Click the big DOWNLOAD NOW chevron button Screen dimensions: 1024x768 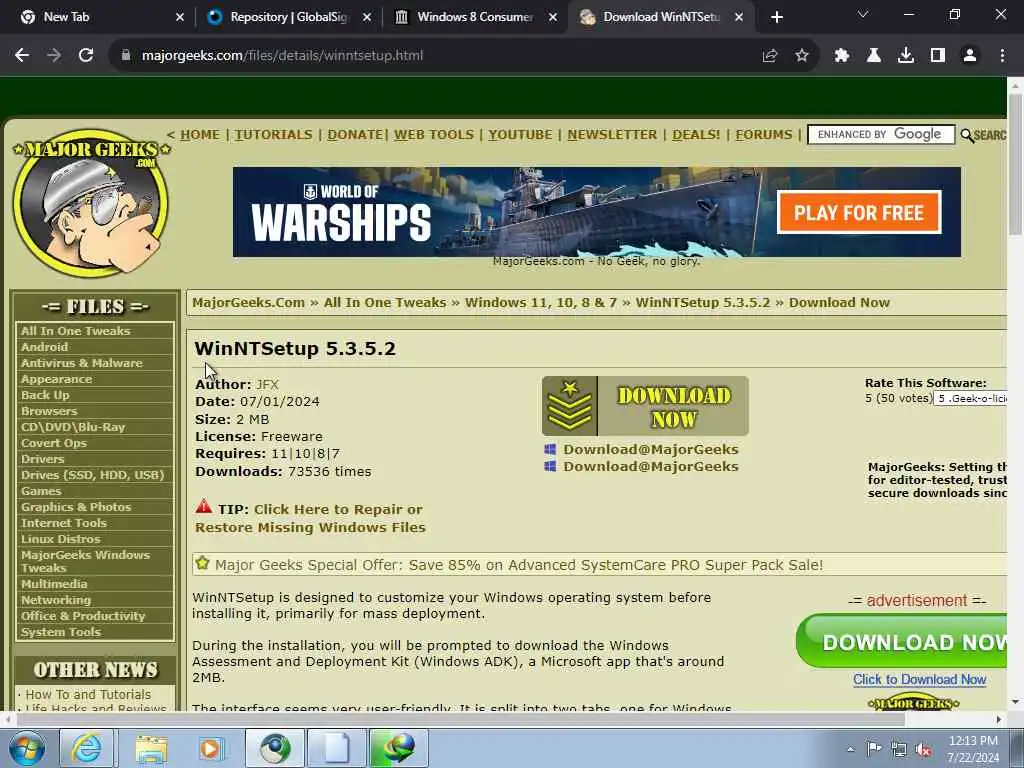[645, 406]
